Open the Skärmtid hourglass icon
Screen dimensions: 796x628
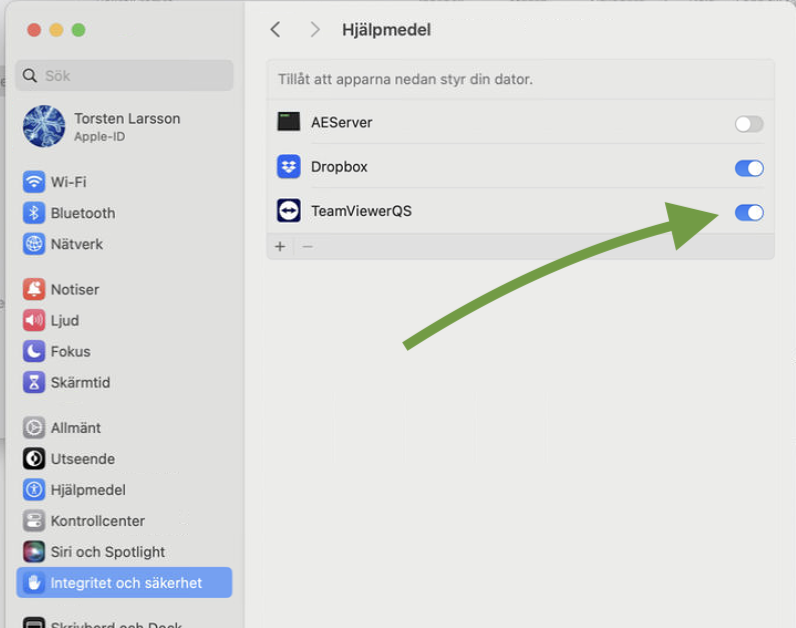34,382
